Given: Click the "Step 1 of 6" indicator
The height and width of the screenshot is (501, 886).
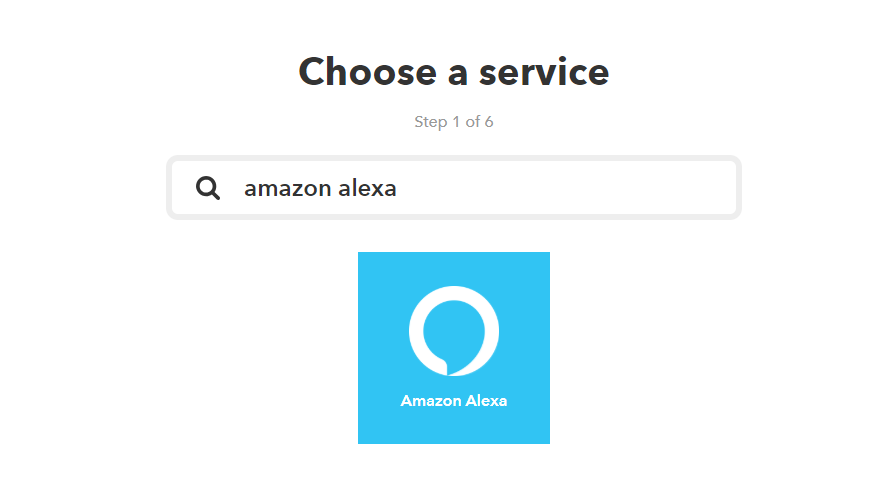Looking at the screenshot, I should [x=454, y=122].
